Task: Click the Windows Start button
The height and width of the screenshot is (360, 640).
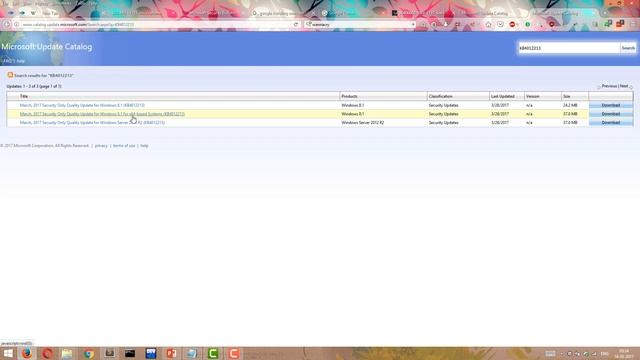Action: tap(8, 353)
